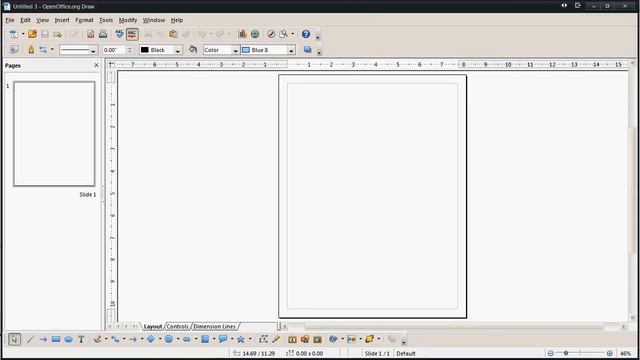This screenshot has height=360, width=640.
Task: Expand the Callouts dropdown arrow
Action: click(232, 339)
